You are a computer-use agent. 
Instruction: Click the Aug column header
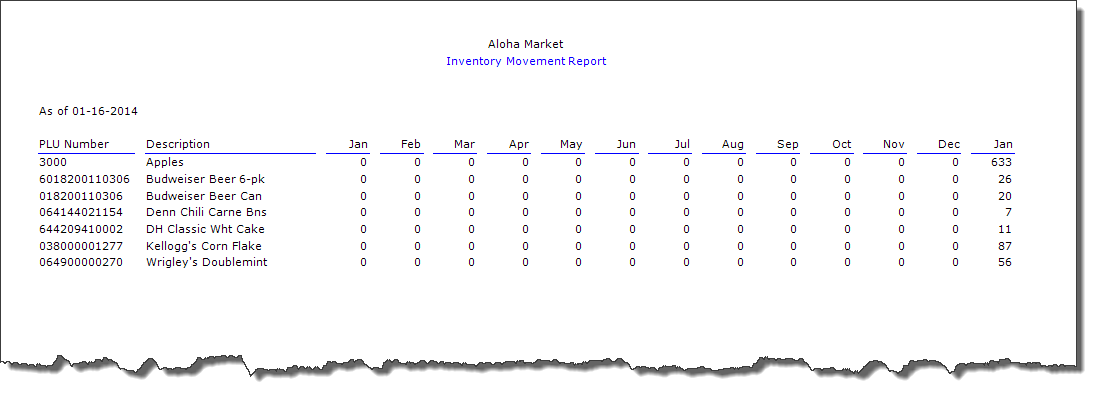(x=733, y=144)
